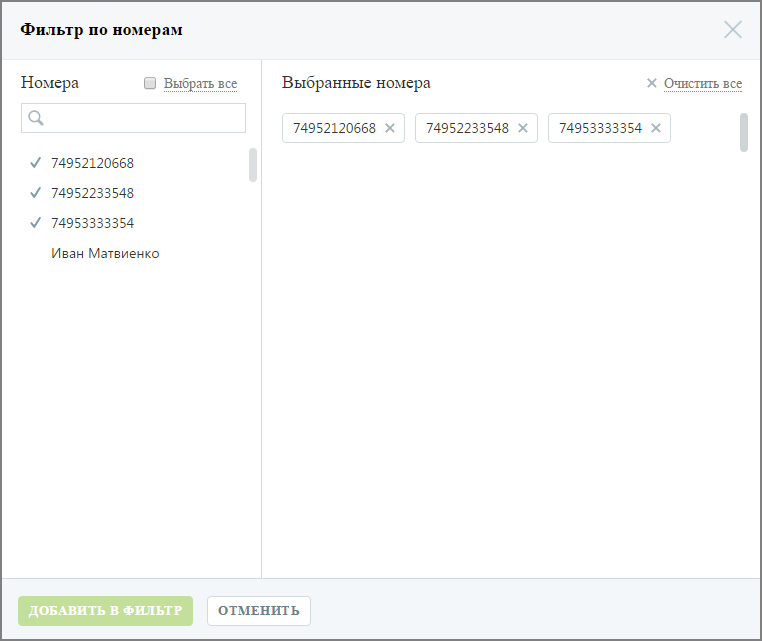Click the selected numbers panel scrollbar

(744, 132)
